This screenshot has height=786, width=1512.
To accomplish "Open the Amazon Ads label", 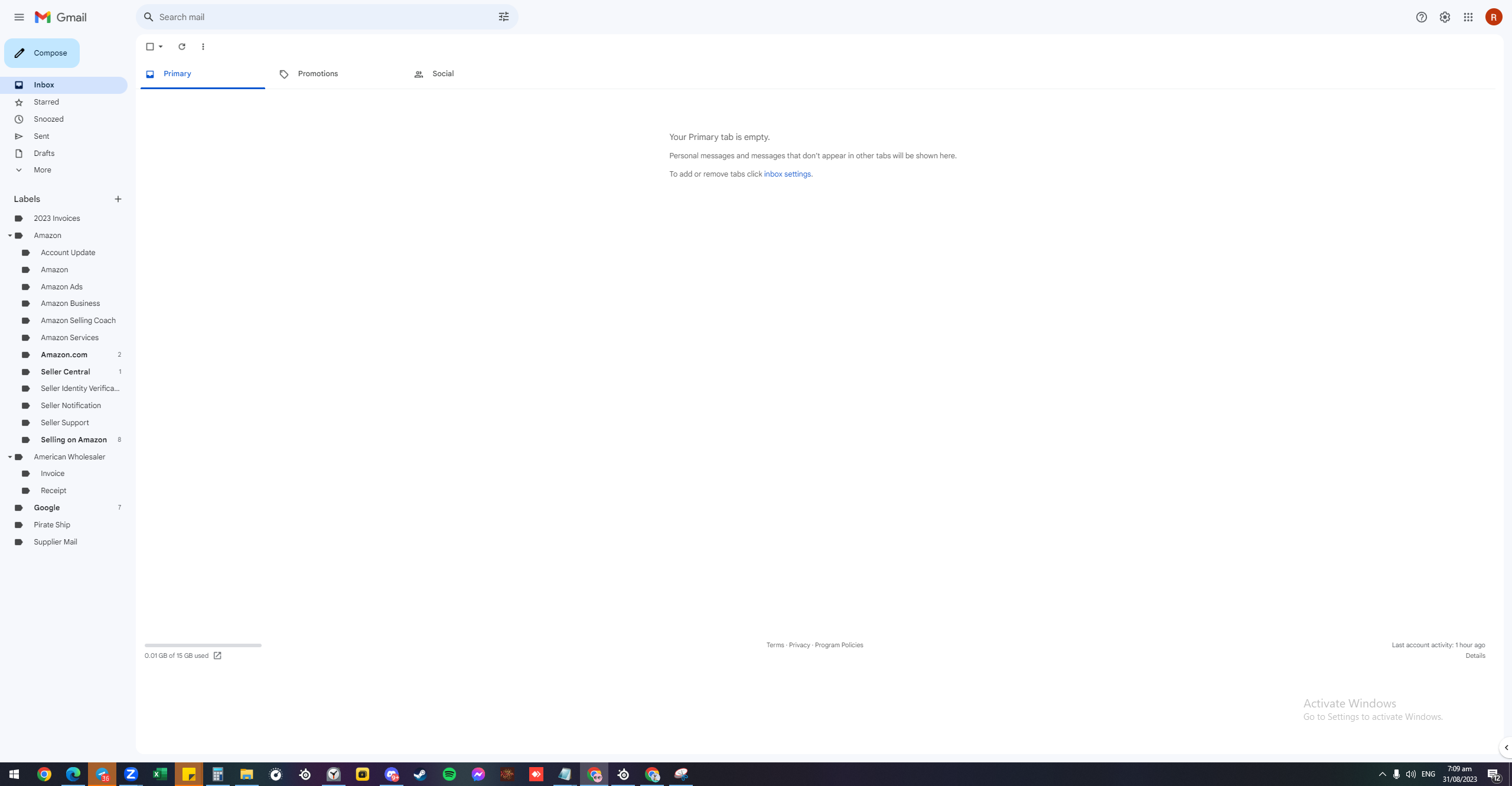I will pos(64,287).
